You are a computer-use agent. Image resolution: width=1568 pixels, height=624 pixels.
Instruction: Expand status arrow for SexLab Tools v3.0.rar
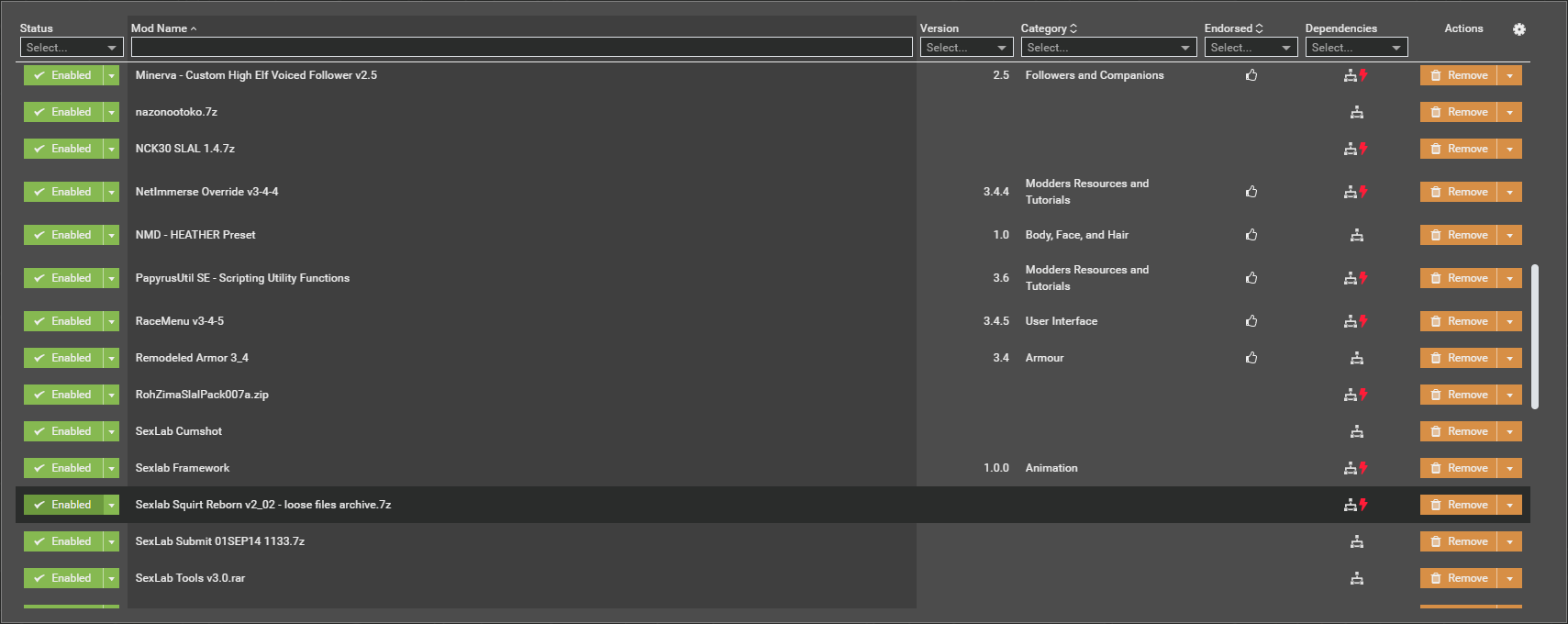(x=111, y=578)
